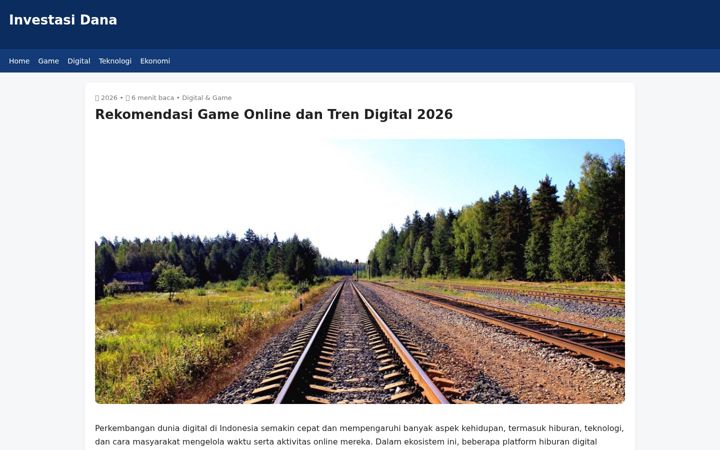Open the Game menu item in the navbar
Screen dimensions: 720x450
(x=48, y=61)
